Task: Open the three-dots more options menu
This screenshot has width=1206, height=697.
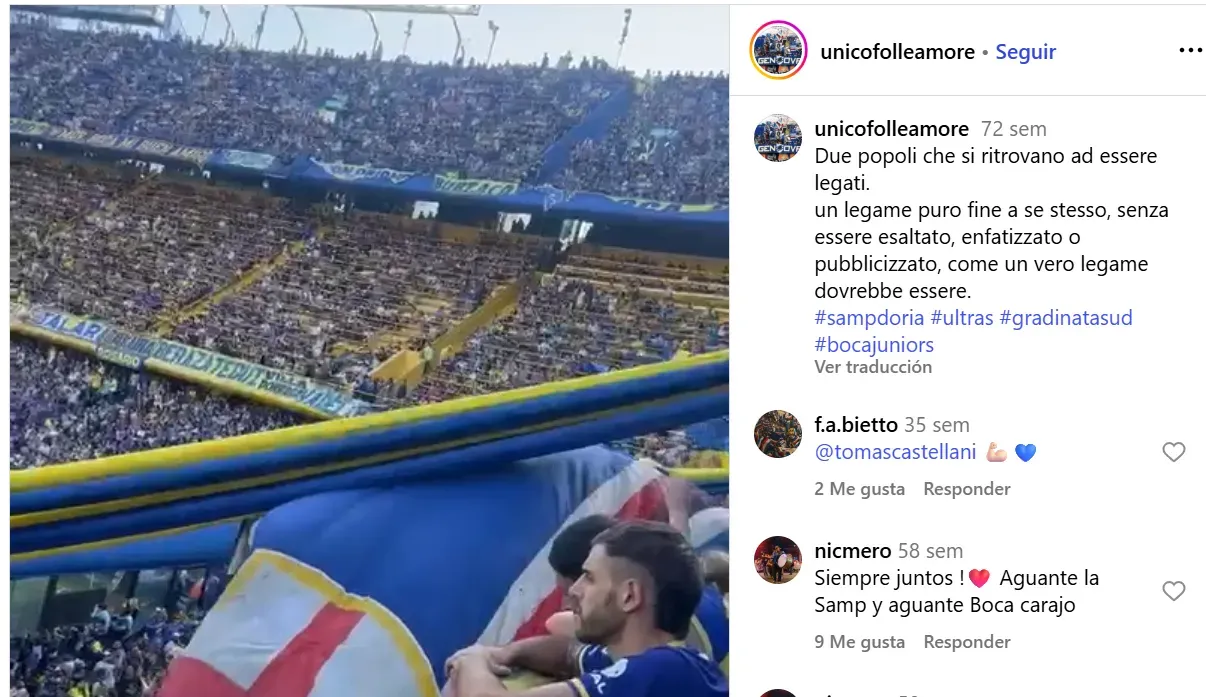Action: point(1190,51)
